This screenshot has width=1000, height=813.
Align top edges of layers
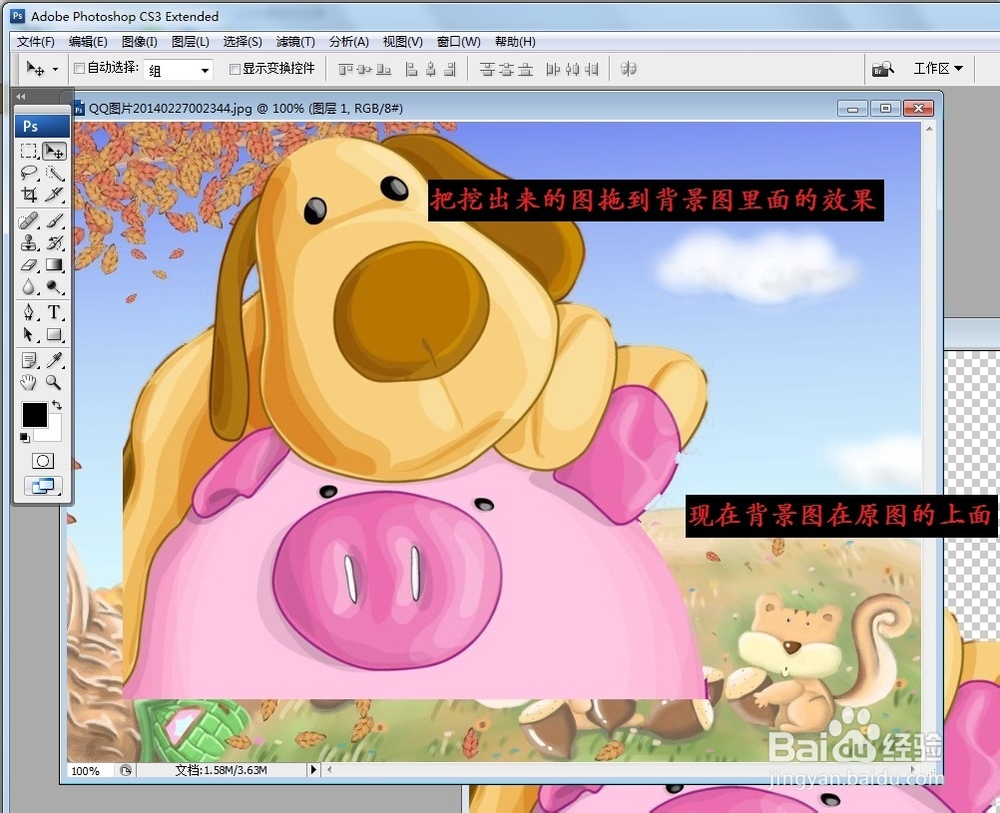point(345,69)
